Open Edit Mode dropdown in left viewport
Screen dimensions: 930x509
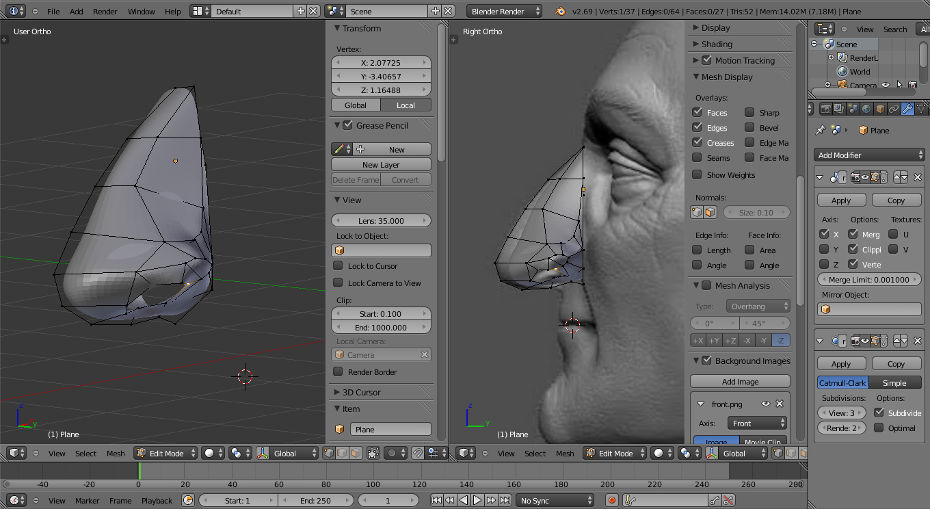click(x=165, y=453)
